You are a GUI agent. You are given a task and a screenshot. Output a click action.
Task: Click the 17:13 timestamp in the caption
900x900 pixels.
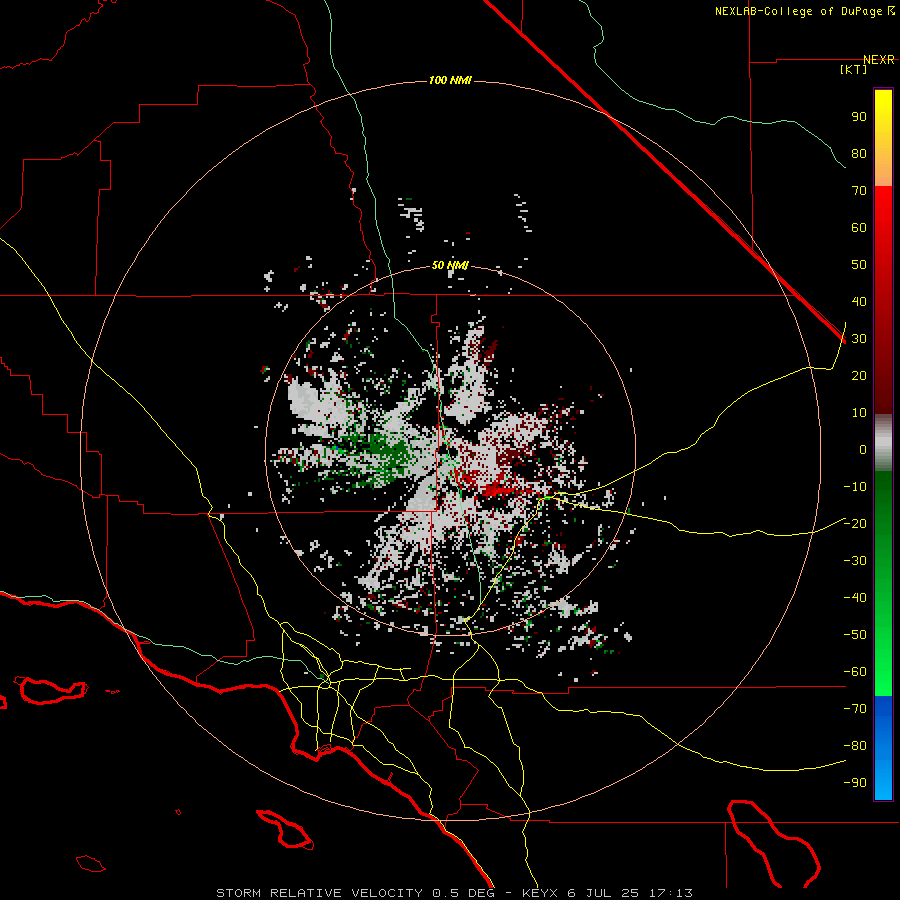pyautogui.click(x=670, y=893)
